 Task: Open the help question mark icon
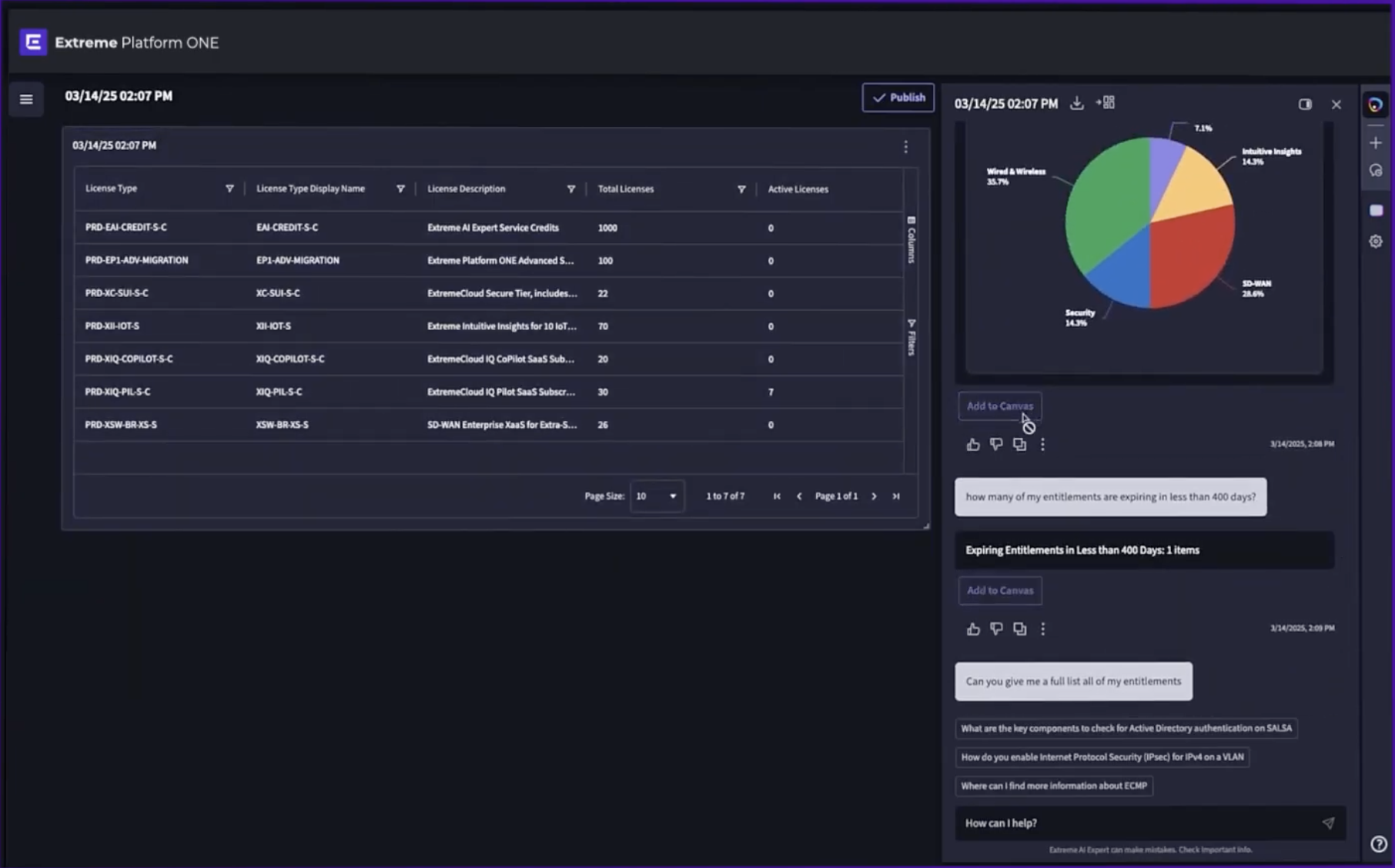[1378, 844]
